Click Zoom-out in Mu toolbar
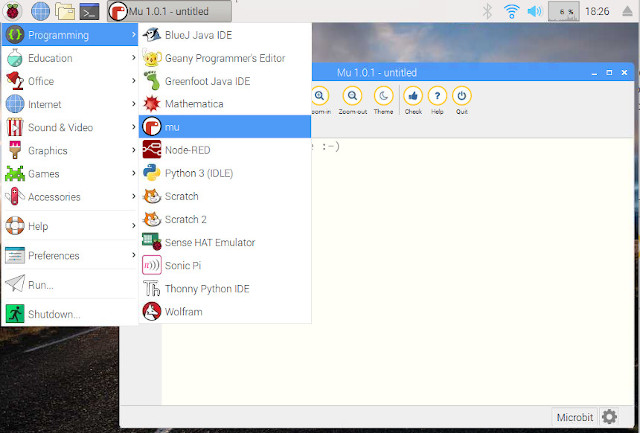This screenshot has width=640, height=433. (x=353, y=100)
